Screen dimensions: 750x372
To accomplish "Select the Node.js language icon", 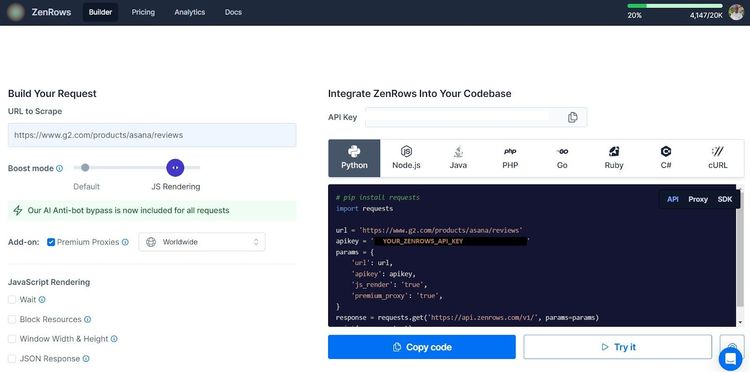I will pos(406,152).
